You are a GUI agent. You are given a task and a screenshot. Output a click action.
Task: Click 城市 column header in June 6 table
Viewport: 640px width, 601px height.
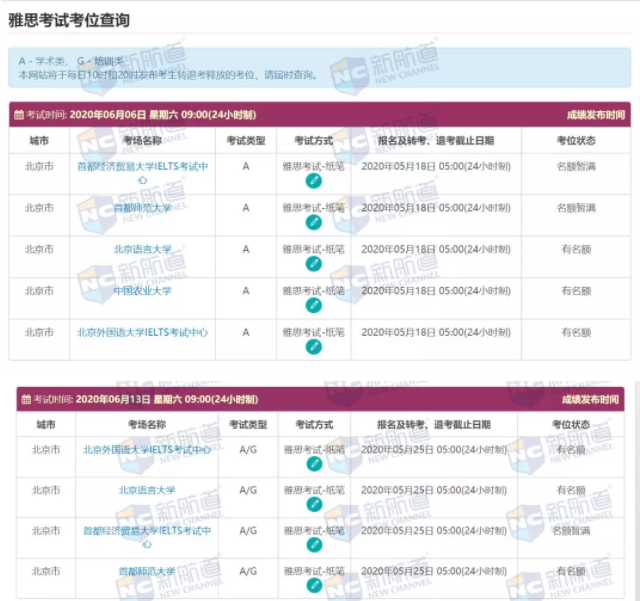pyautogui.click(x=39, y=141)
